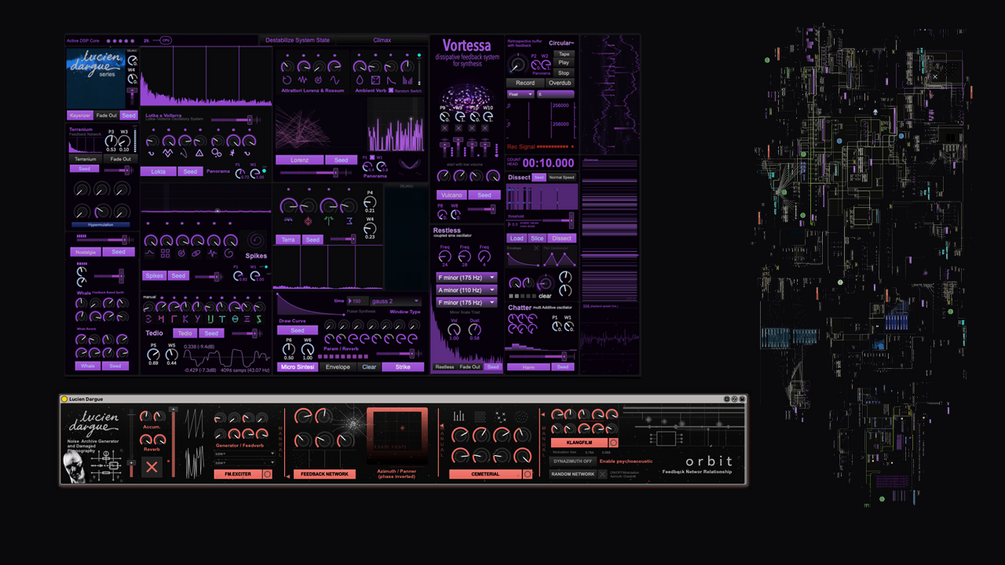Open the lower dropdown above FM.EXCITER
This screenshot has height=565, width=1005.
244,463
